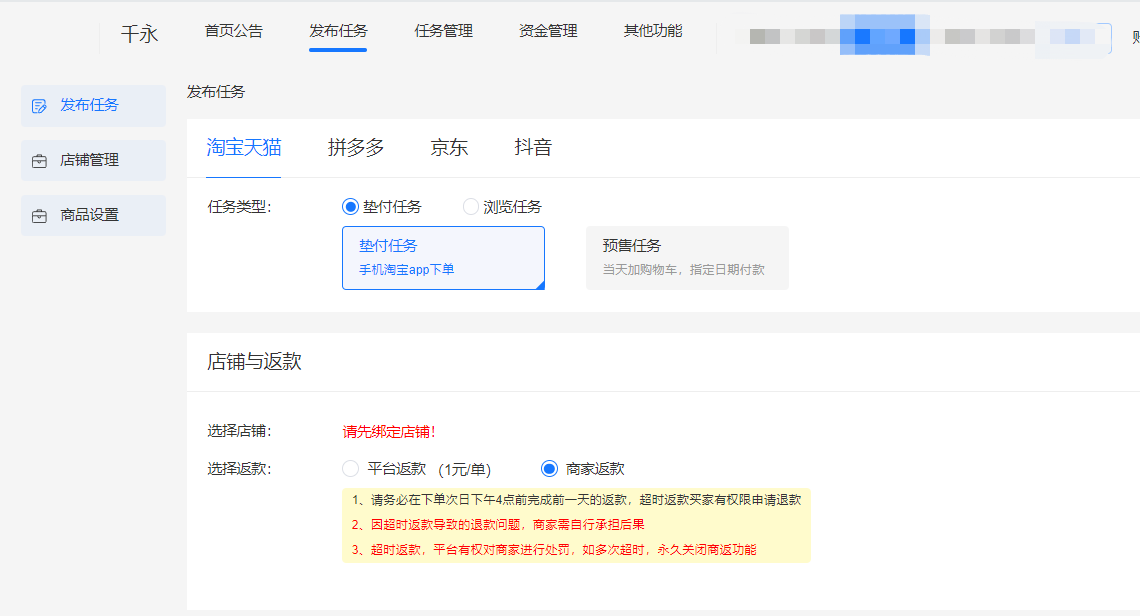The width and height of the screenshot is (1140, 616).
Task: Click the 发布任务 page title above tabs
Action: pyautogui.click(x=216, y=92)
